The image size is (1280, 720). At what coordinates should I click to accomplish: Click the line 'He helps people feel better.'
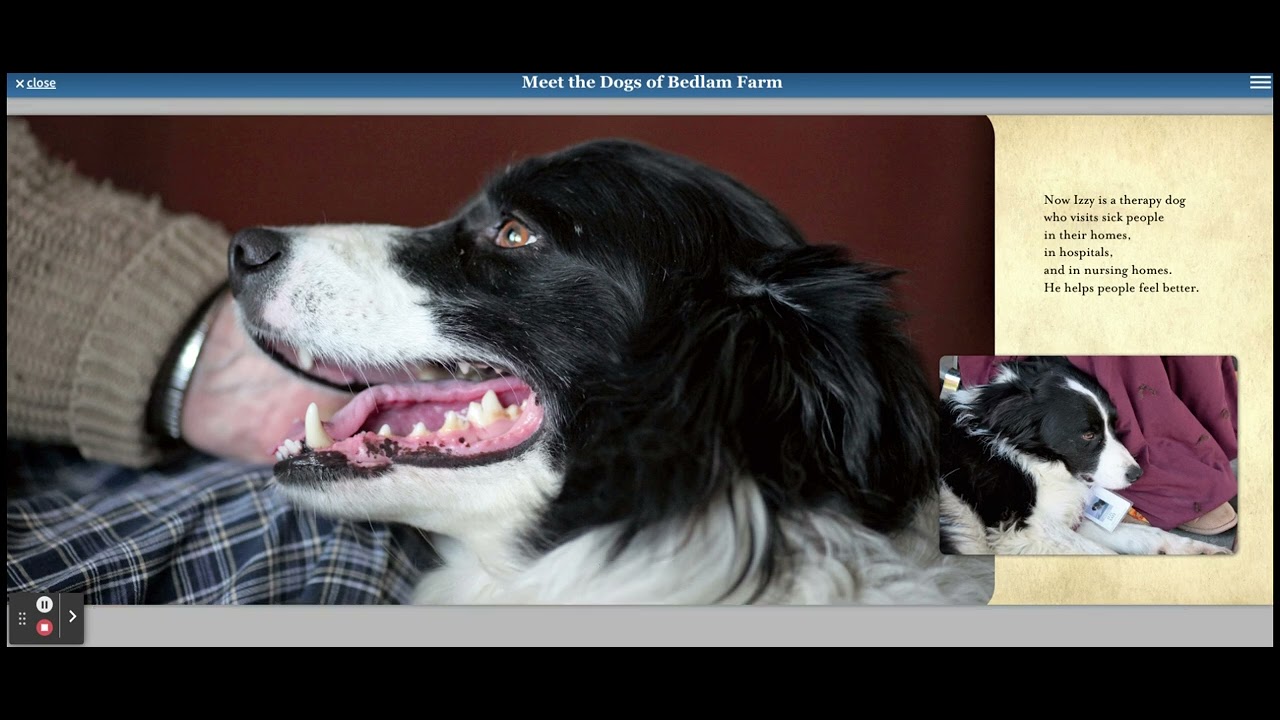(x=1121, y=288)
